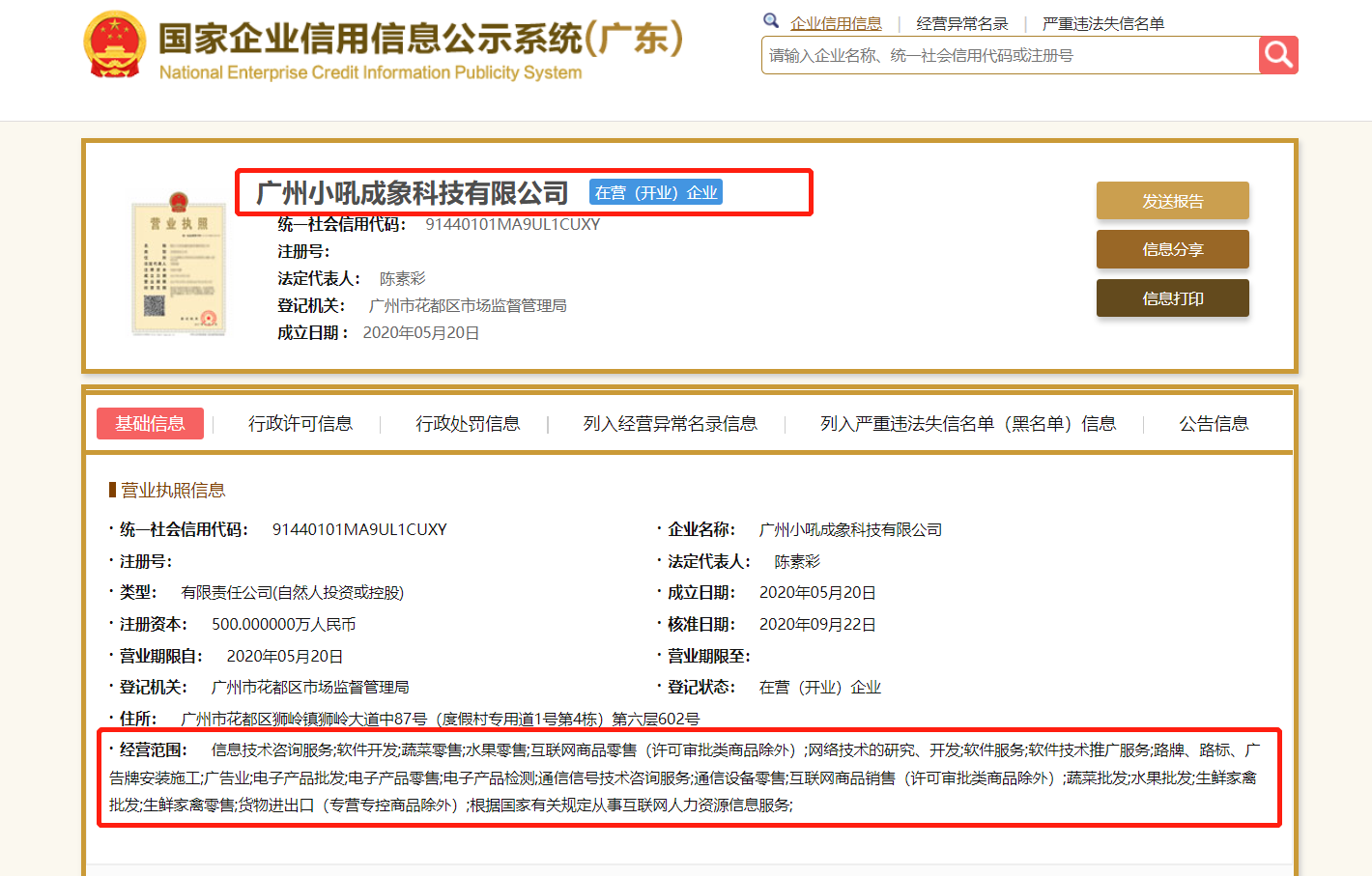This screenshot has height=876, width=1372.
Task: Focus the enterprise name search input field
Action: (1010, 56)
